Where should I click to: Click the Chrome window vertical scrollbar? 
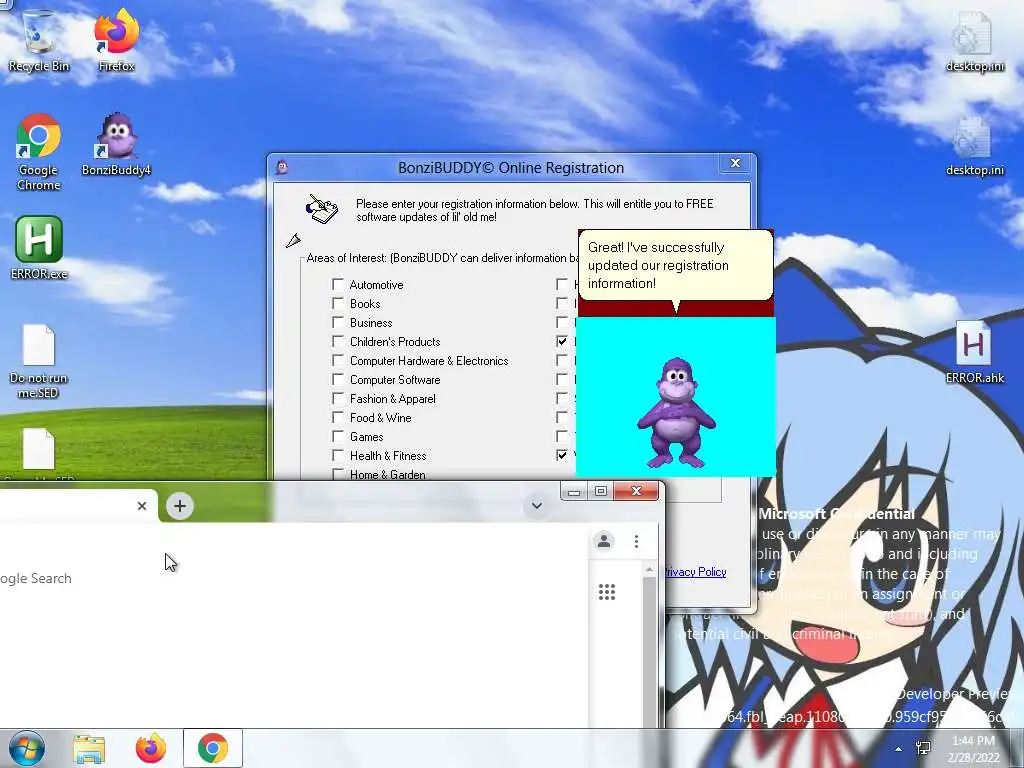click(649, 647)
